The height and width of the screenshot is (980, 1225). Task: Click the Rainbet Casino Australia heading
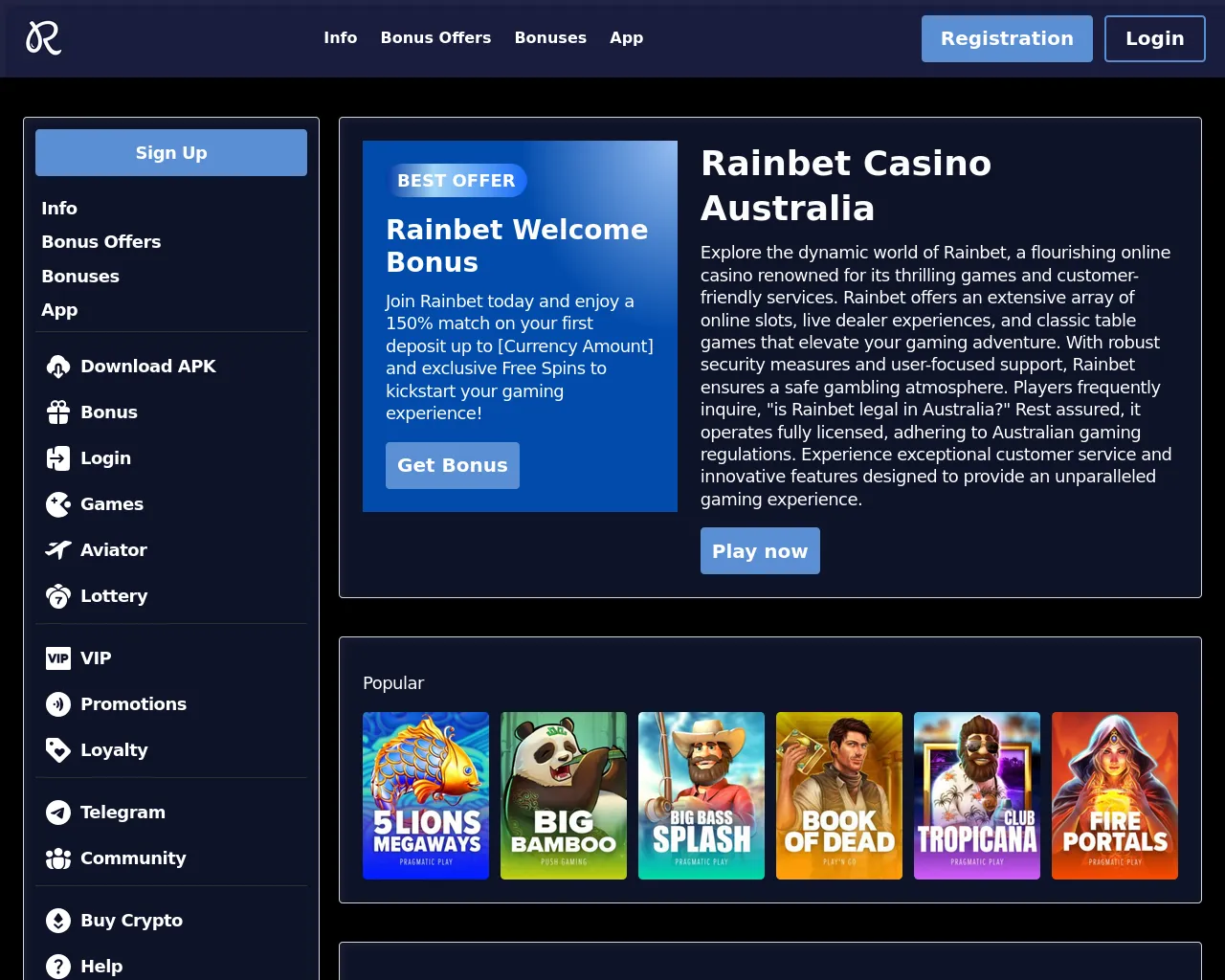846,186
